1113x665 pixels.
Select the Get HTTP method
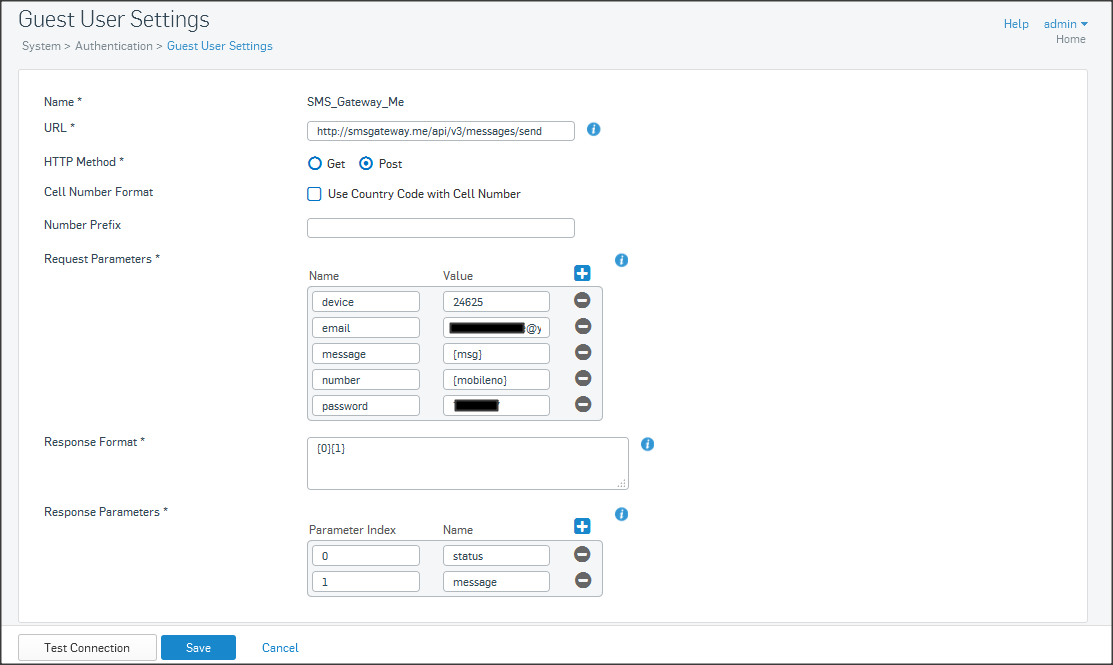(x=315, y=164)
